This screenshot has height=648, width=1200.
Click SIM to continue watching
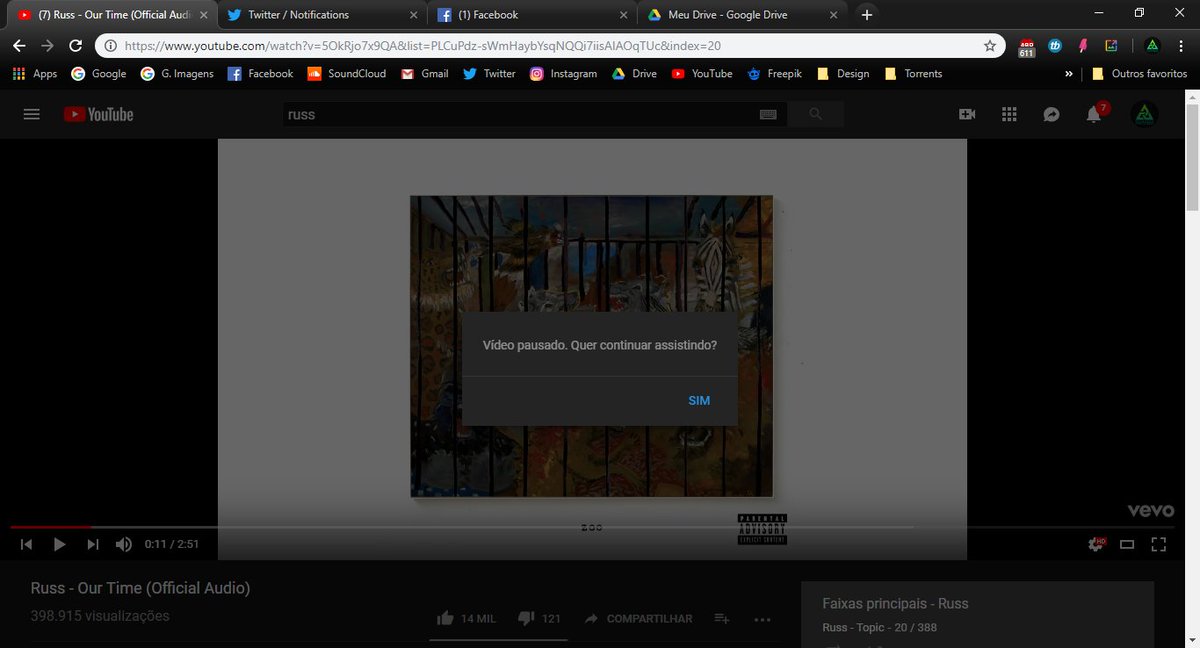[x=699, y=401]
